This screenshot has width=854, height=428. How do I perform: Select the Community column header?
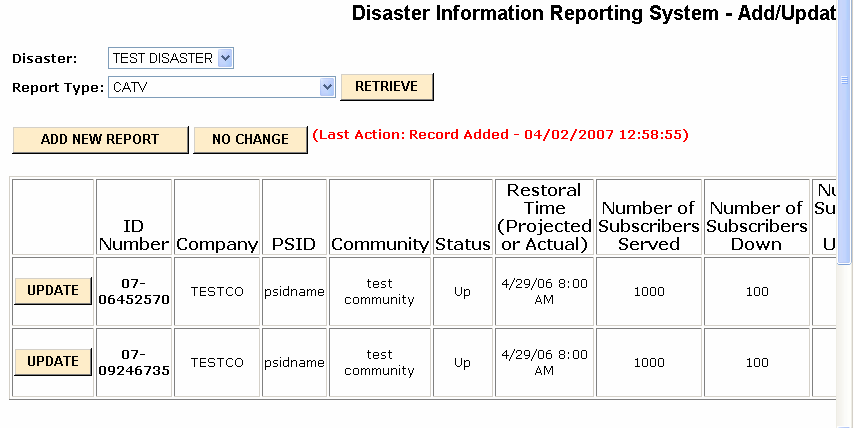[380, 244]
